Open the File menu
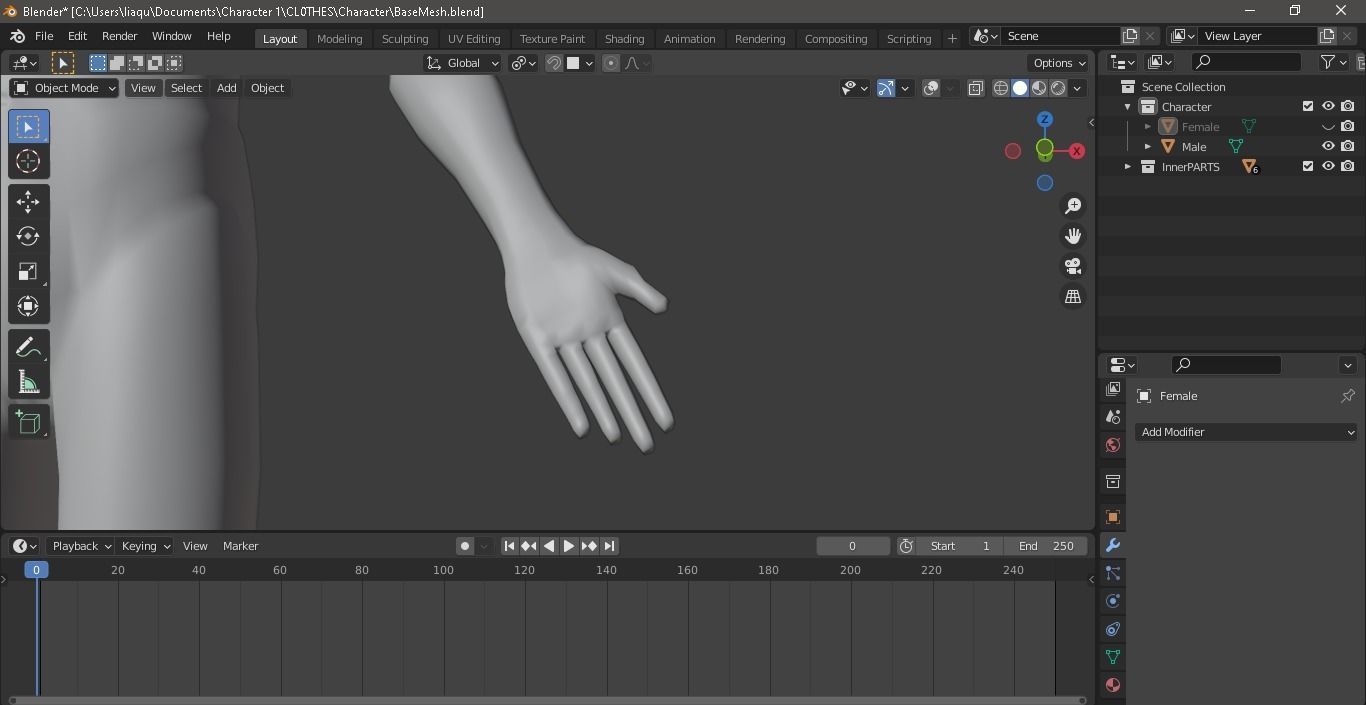Image resolution: width=1366 pixels, height=705 pixels. click(x=44, y=36)
